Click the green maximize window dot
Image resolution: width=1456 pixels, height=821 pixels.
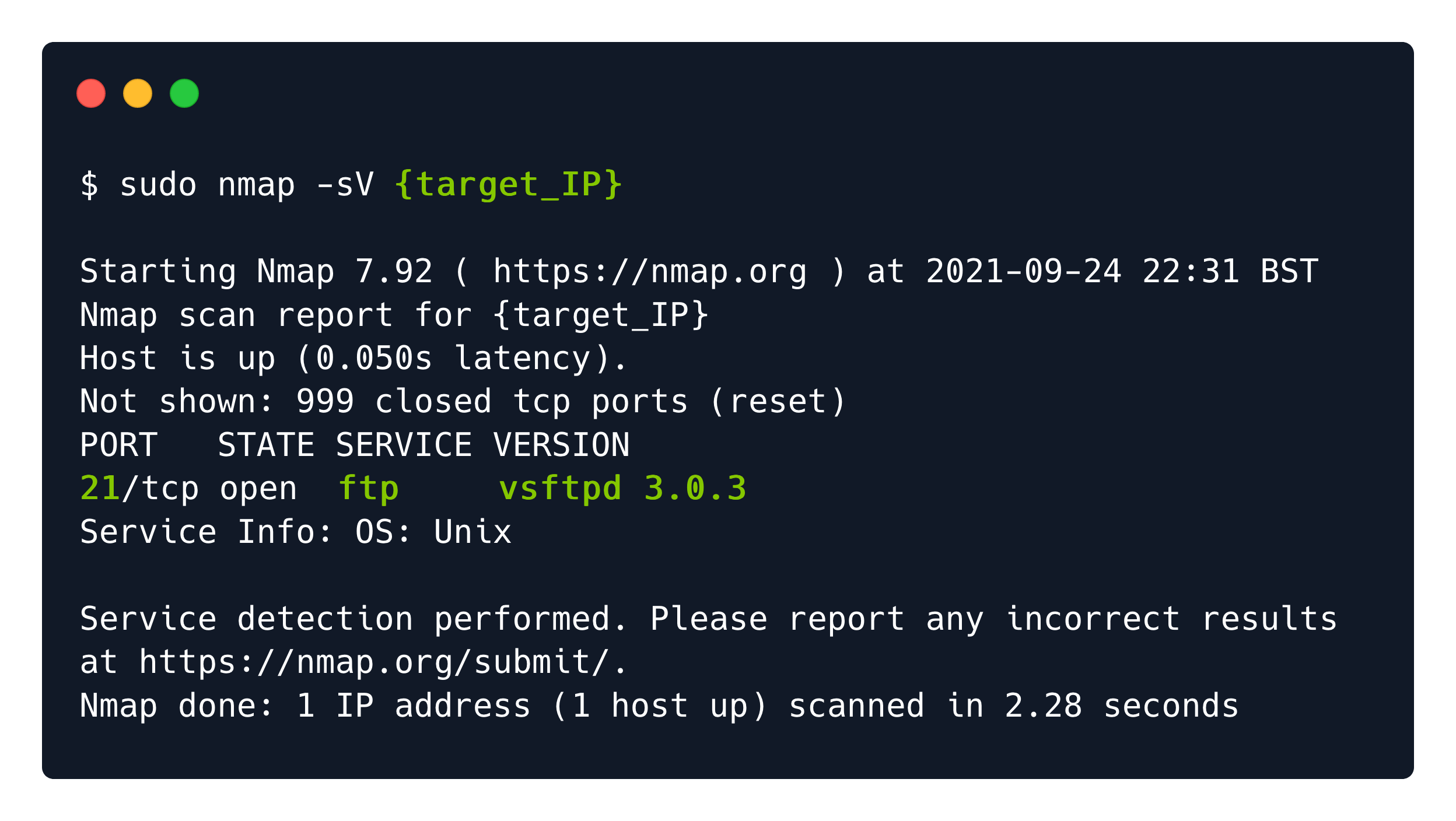(x=184, y=93)
